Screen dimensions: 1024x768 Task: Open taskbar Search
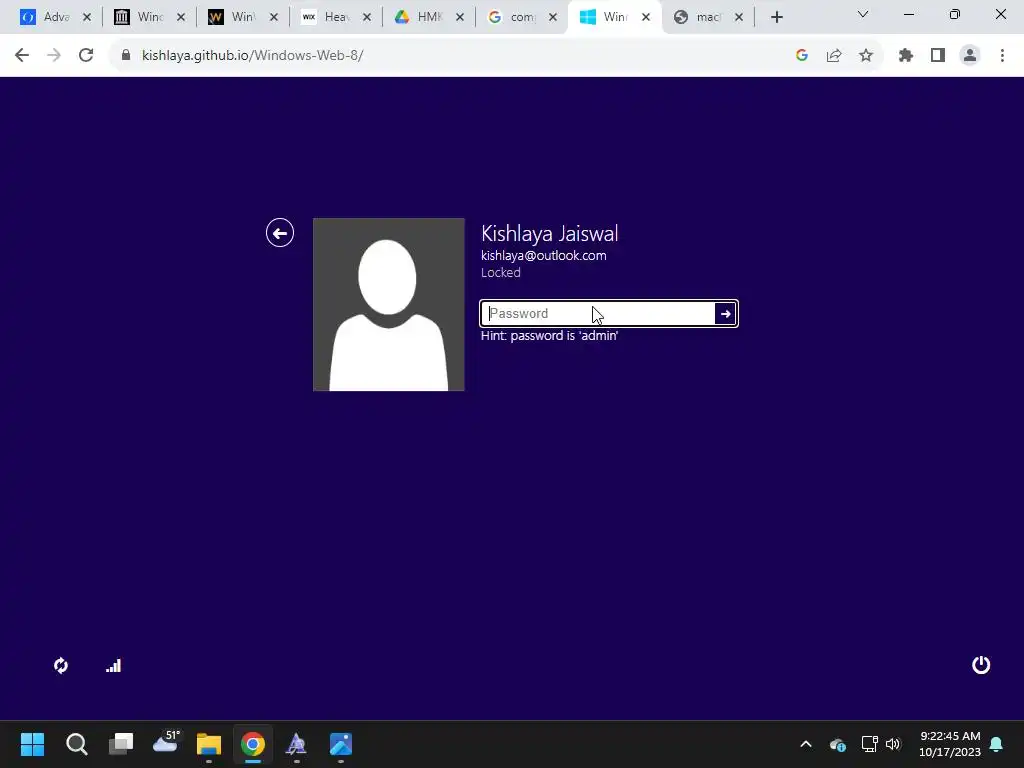(x=76, y=744)
